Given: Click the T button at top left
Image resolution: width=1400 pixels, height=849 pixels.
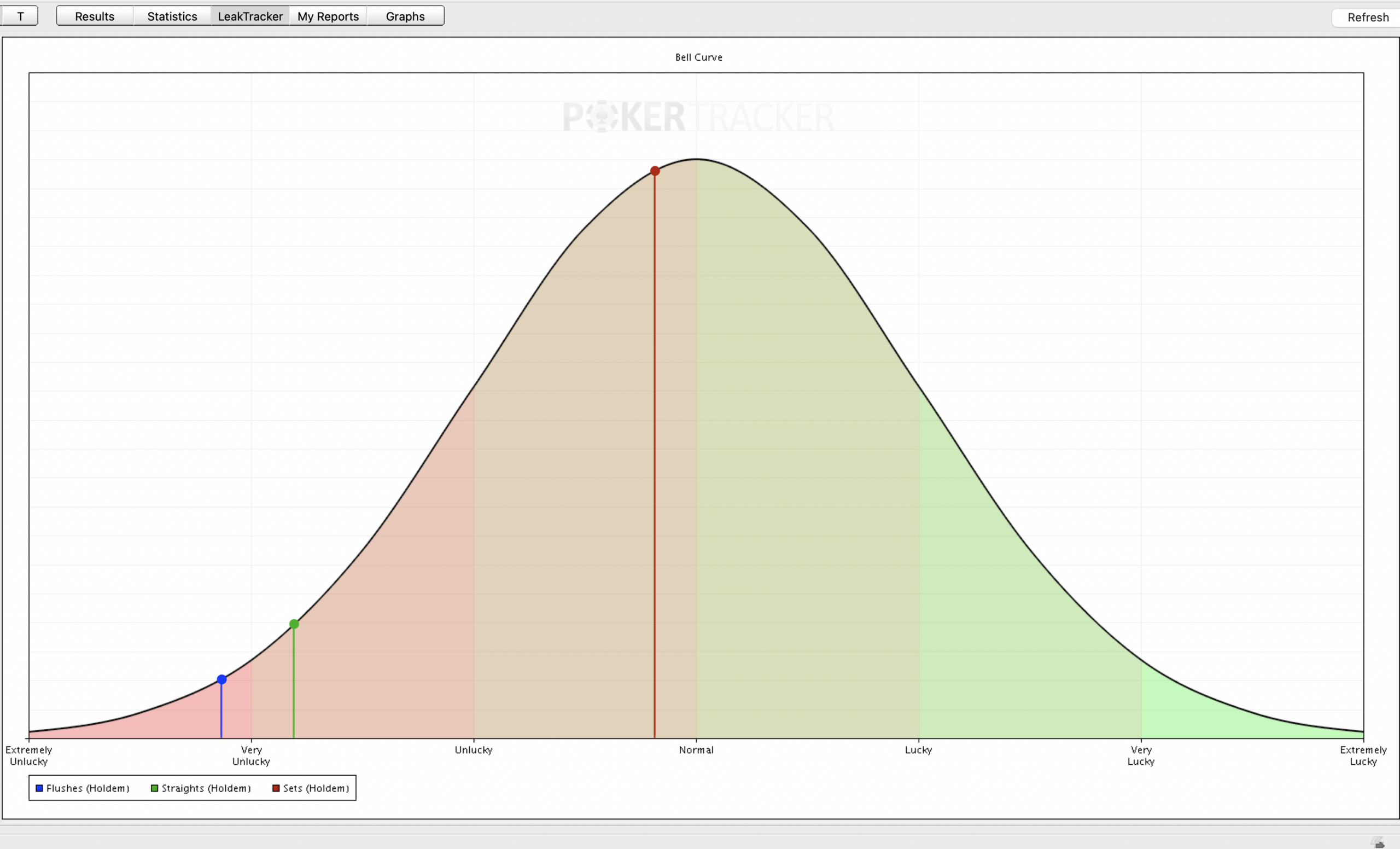Looking at the screenshot, I should click(x=19, y=16).
